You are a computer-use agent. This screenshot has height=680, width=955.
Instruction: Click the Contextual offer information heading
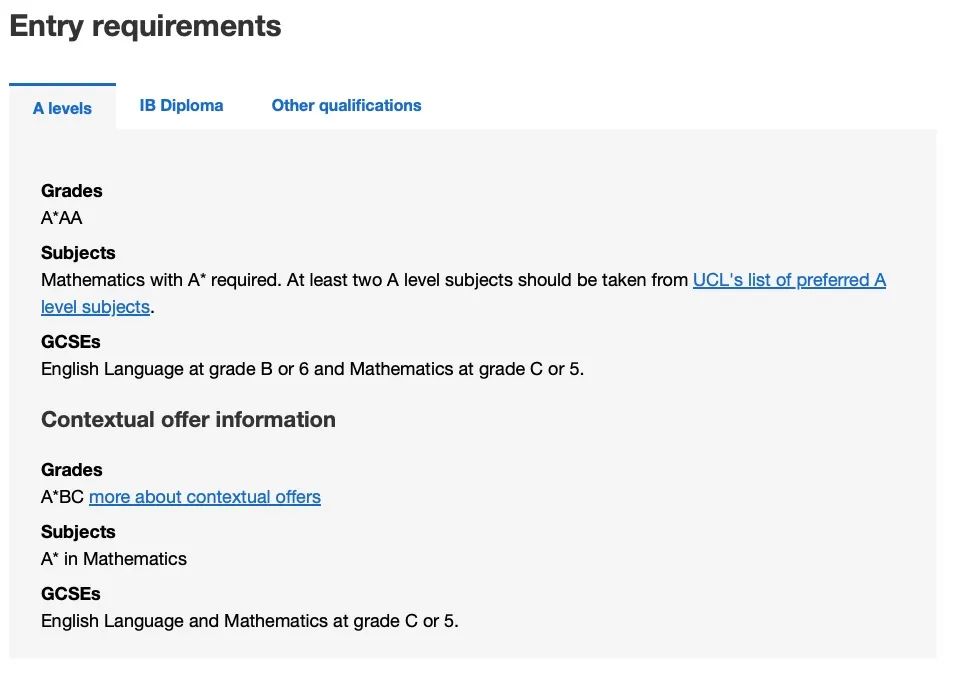[x=188, y=419]
